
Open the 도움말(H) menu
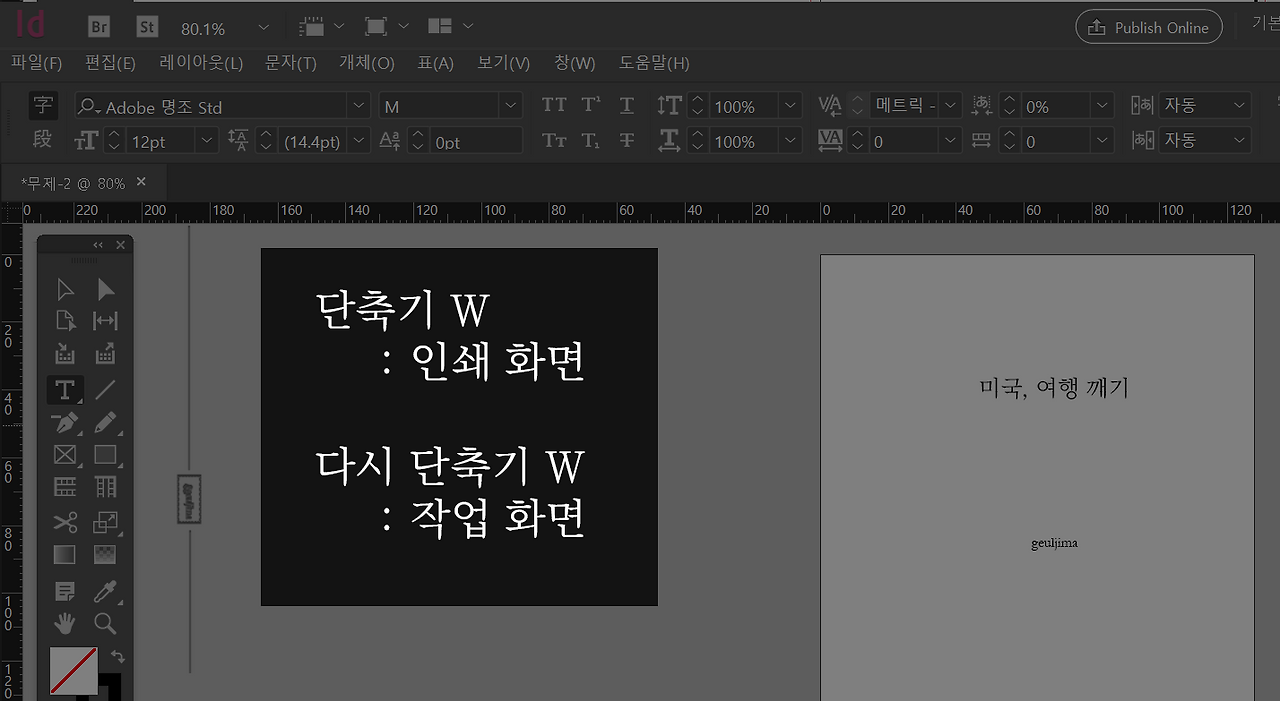click(x=654, y=63)
